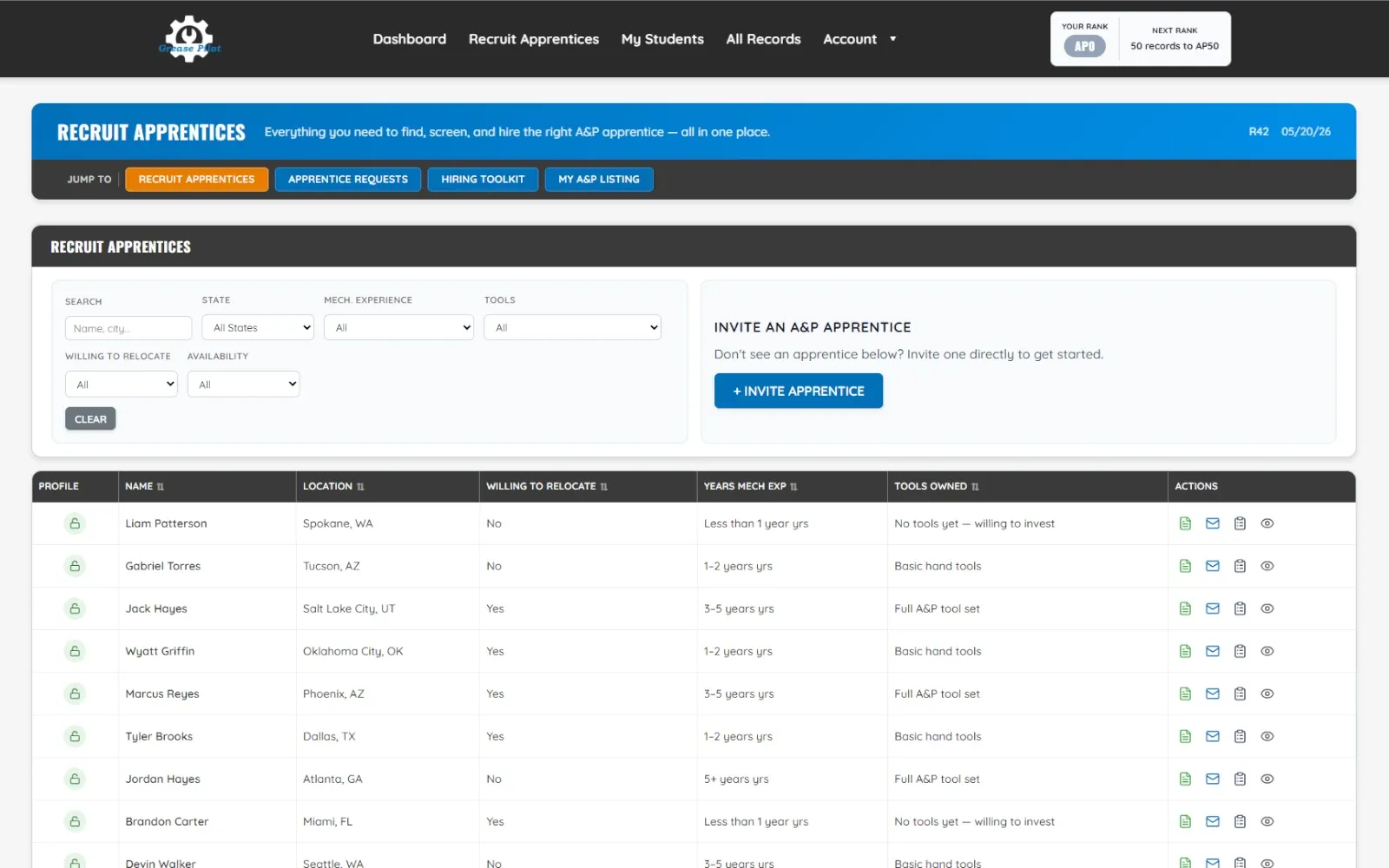Click the unlock profile icon for Liam Patterson
The height and width of the screenshot is (868, 1389).
(x=75, y=523)
